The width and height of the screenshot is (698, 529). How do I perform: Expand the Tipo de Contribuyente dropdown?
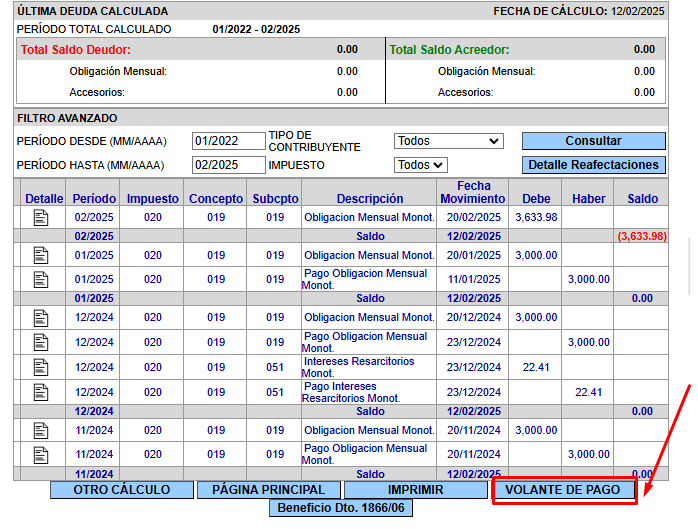(x=448, y=141)
